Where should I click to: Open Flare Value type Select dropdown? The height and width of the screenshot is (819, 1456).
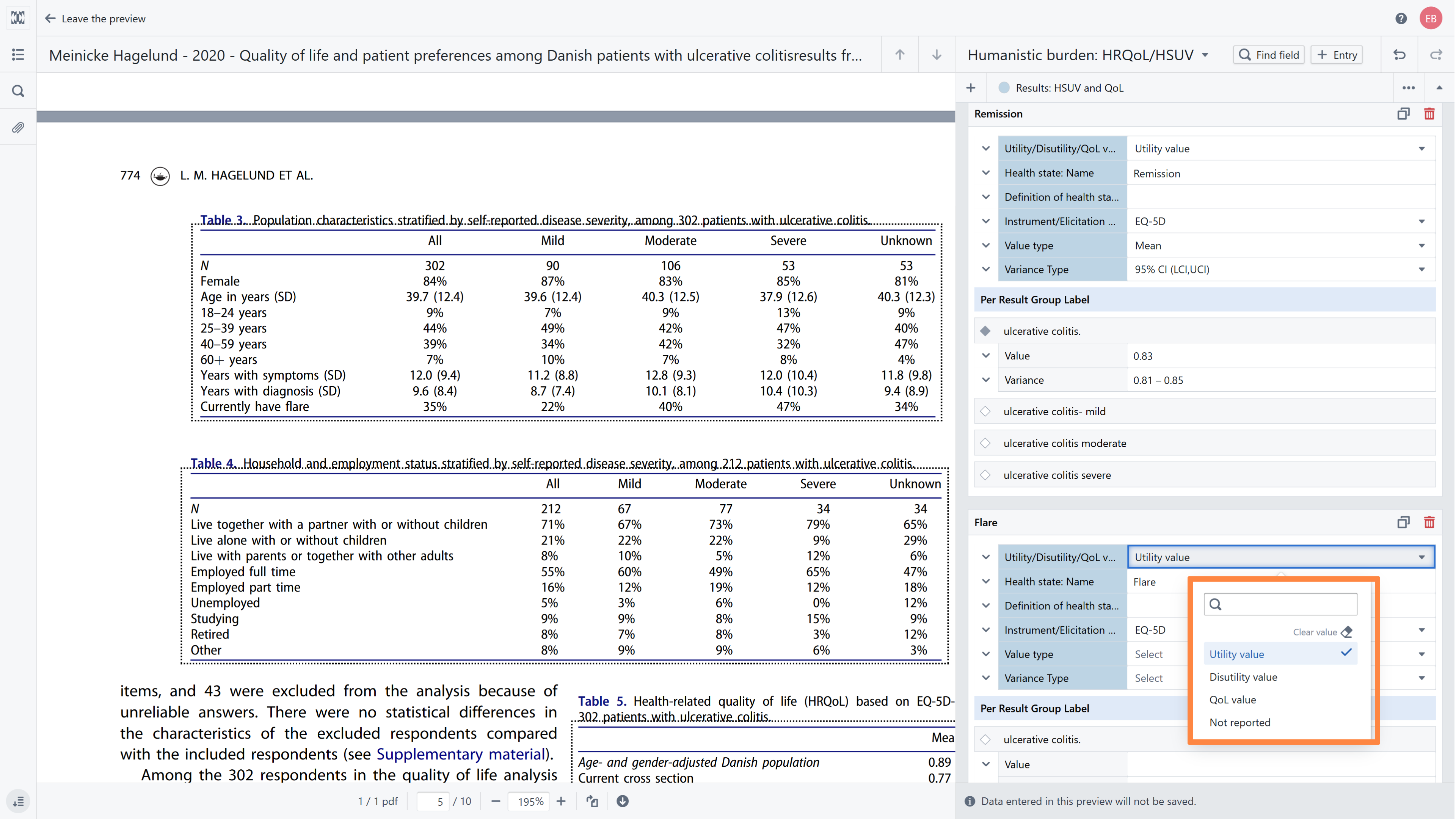pos(1281,654)
